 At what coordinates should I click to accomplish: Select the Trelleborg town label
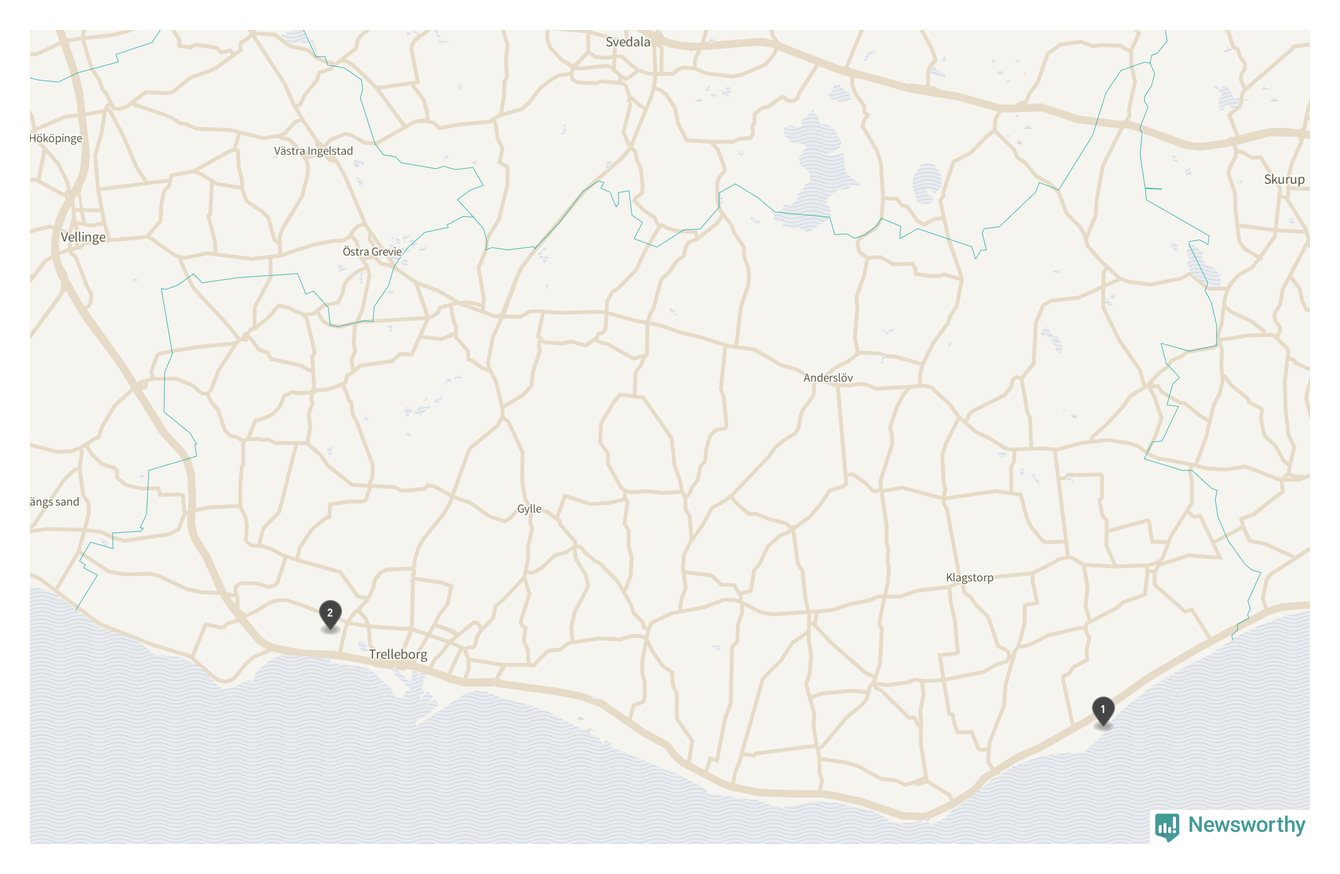398,655
